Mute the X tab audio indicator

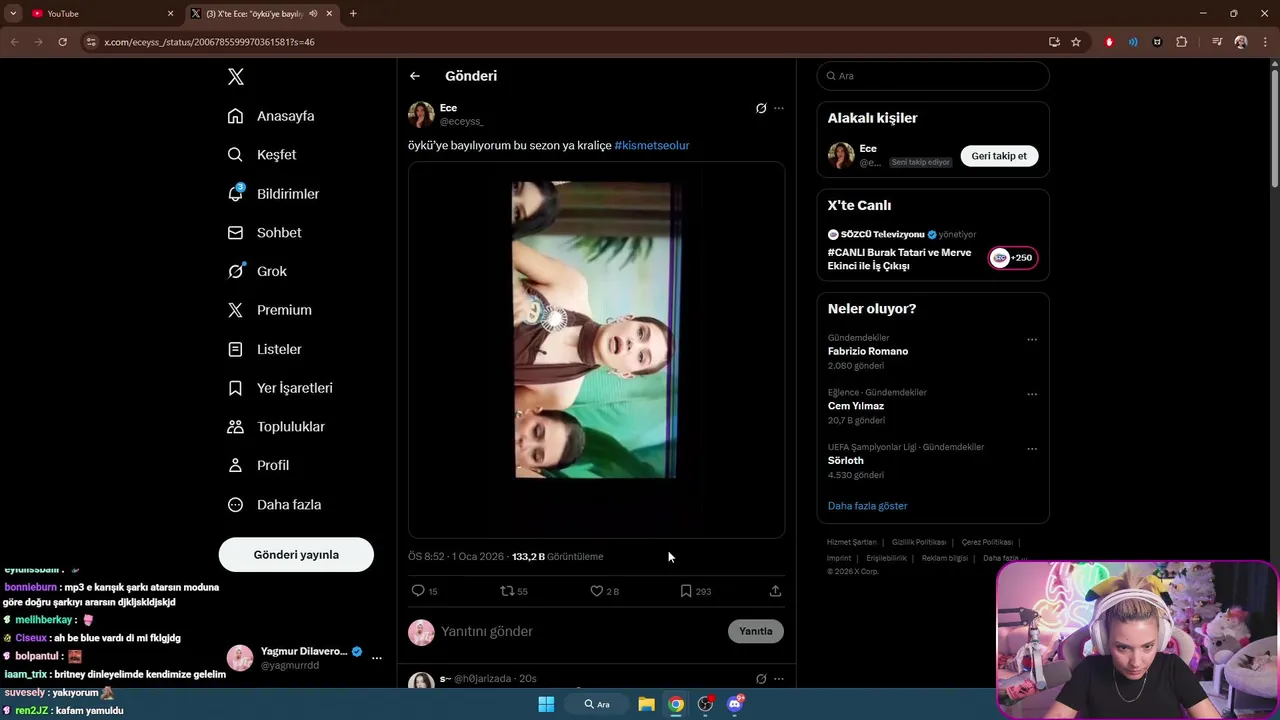pyautogui.click(x=313, y=14)
